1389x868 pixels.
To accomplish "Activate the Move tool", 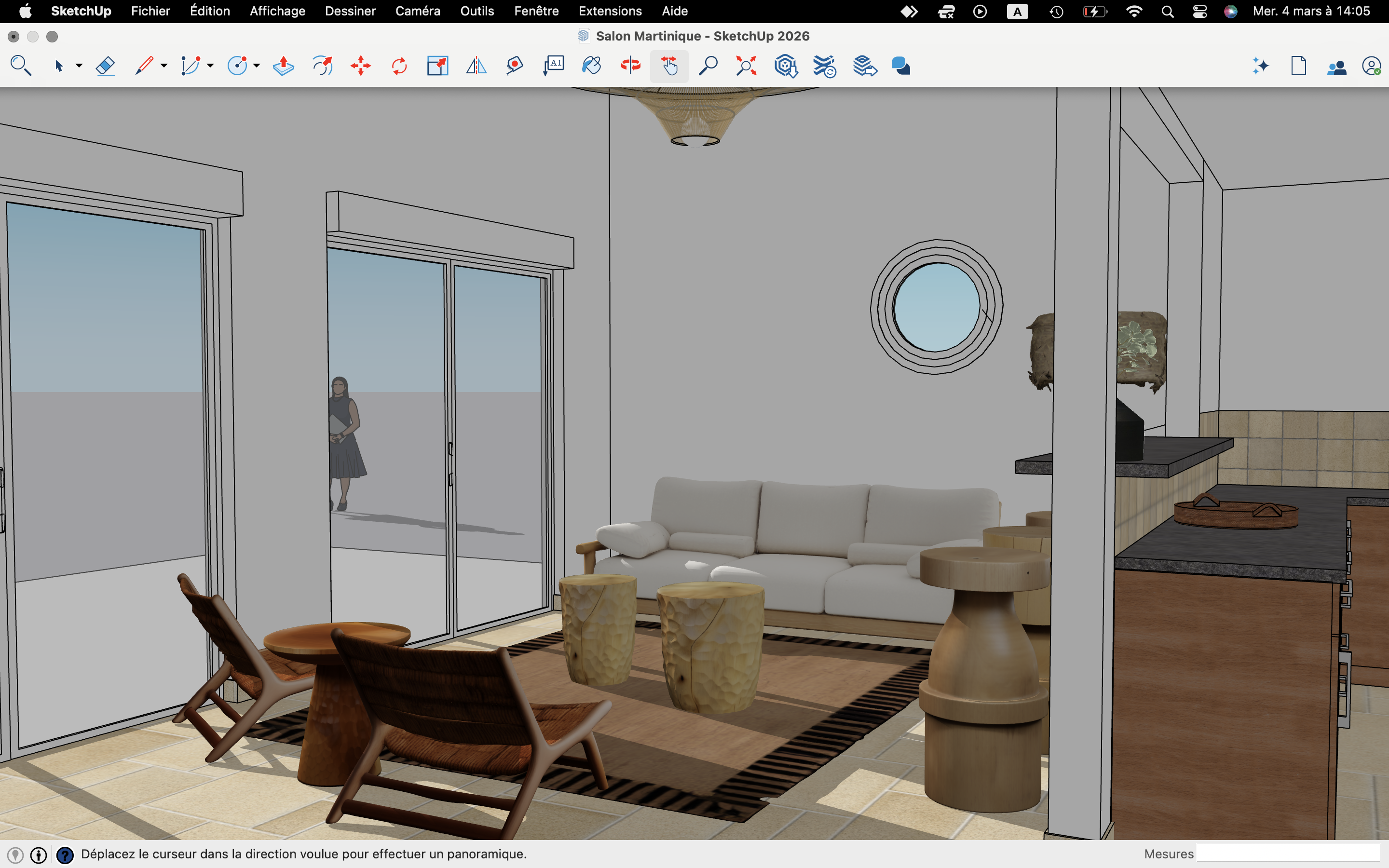I will (x=360, y=66).
